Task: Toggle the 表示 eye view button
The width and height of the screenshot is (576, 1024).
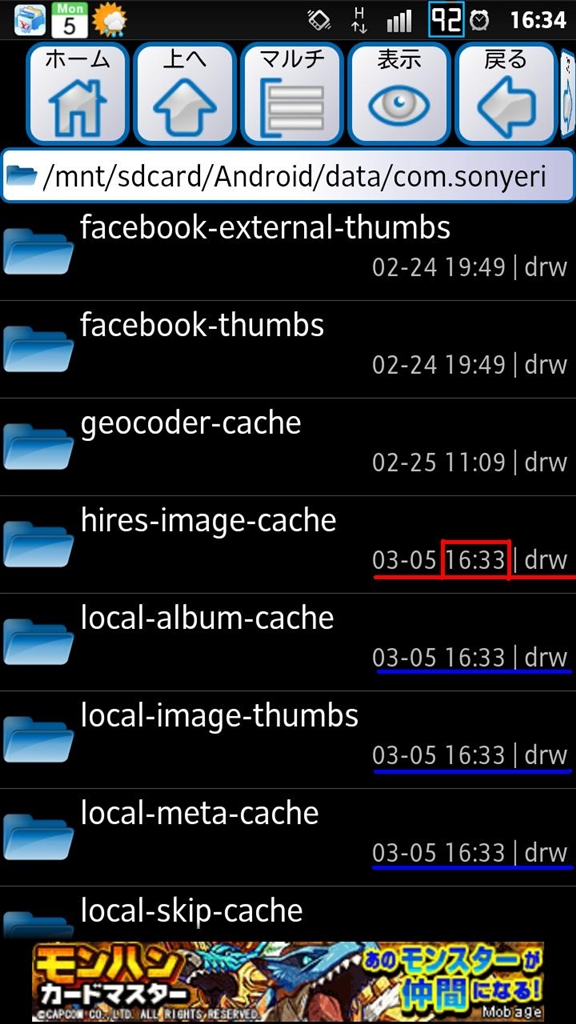Action: pos(399,93)
